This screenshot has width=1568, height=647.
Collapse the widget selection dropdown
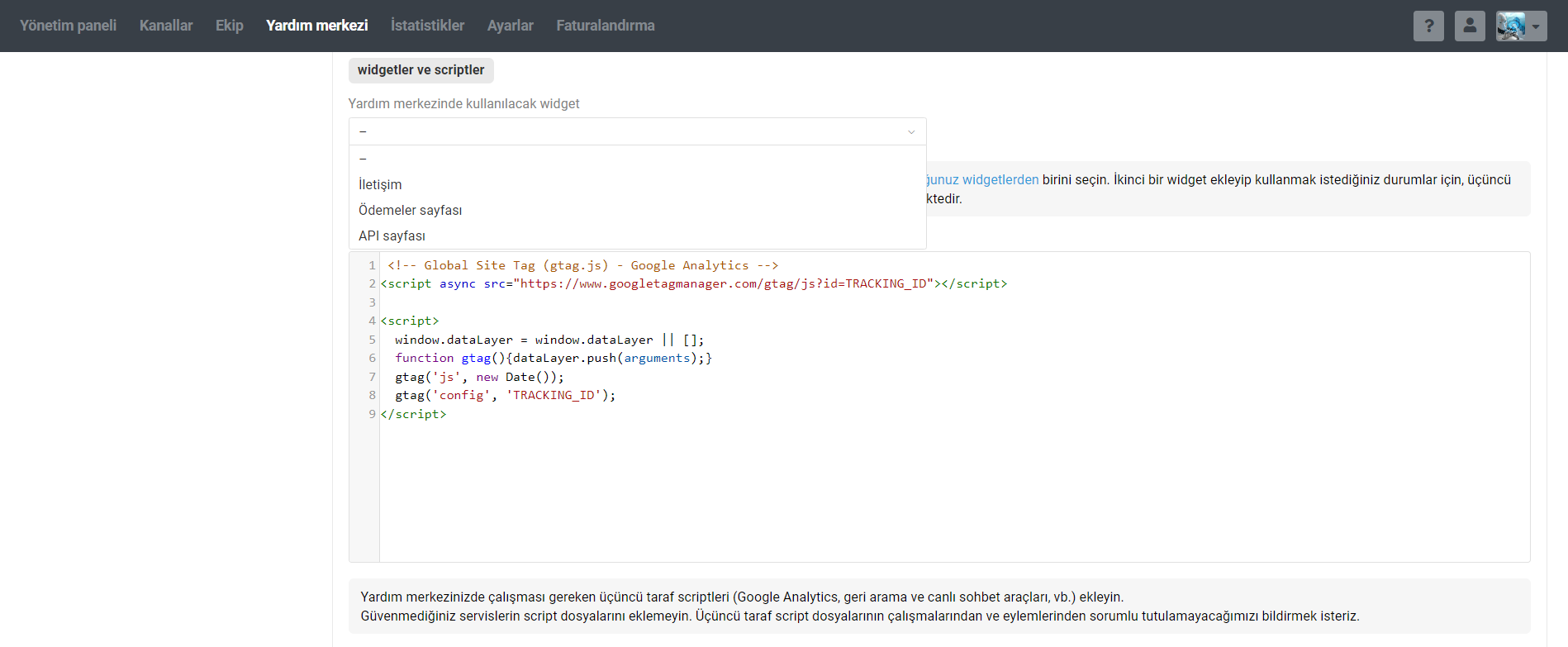click(x=637, y=131)
